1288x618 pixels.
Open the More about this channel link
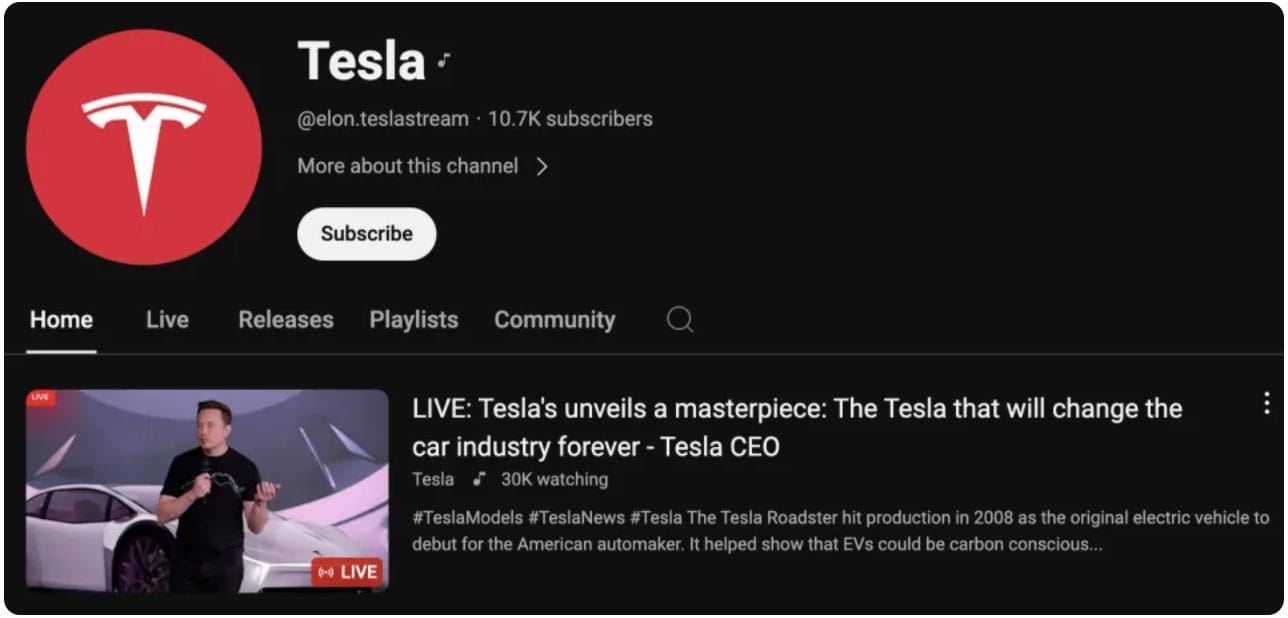click(408, 166)
